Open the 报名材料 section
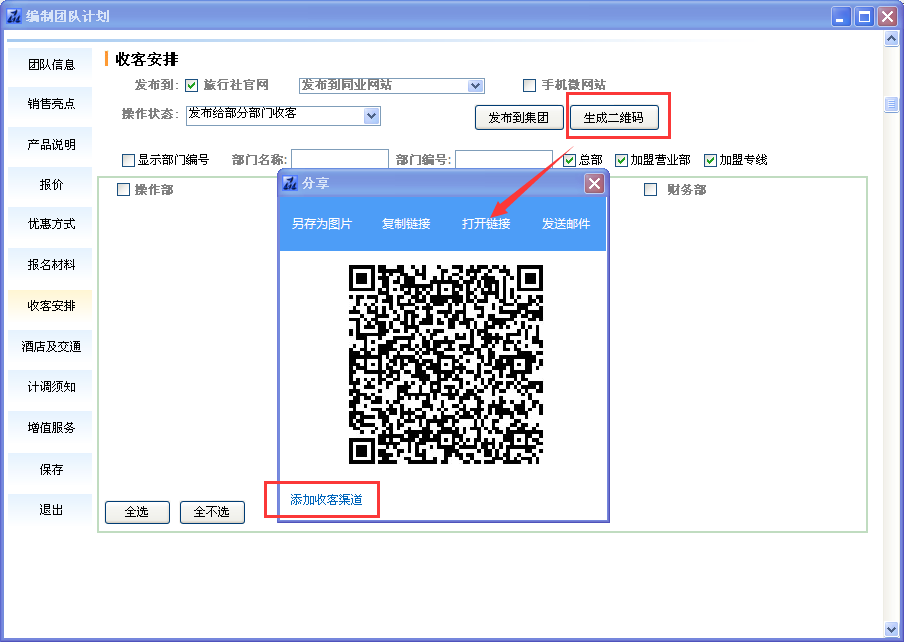 (x=51, y=265)
